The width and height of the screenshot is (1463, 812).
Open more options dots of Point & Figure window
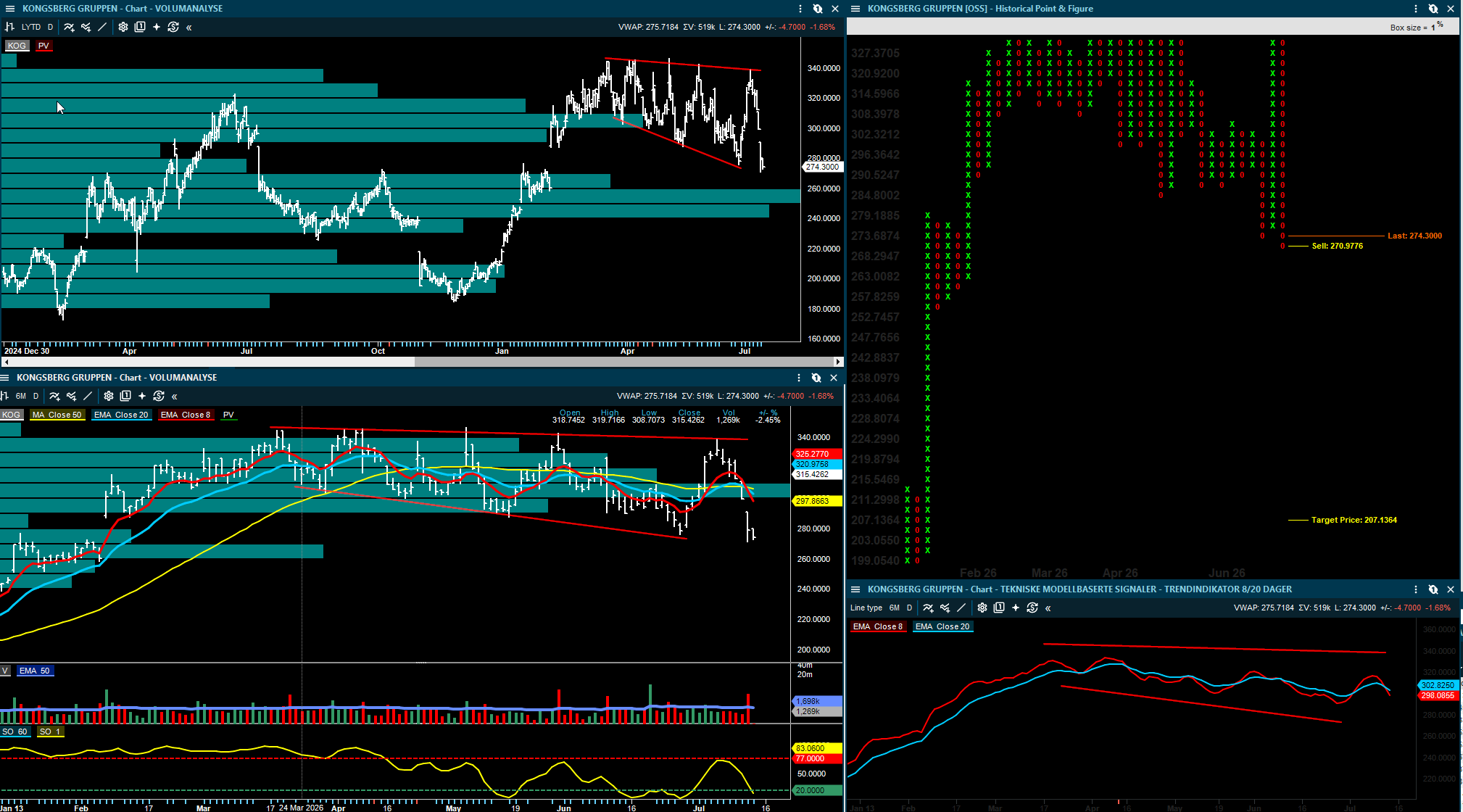pos(1416,9)
